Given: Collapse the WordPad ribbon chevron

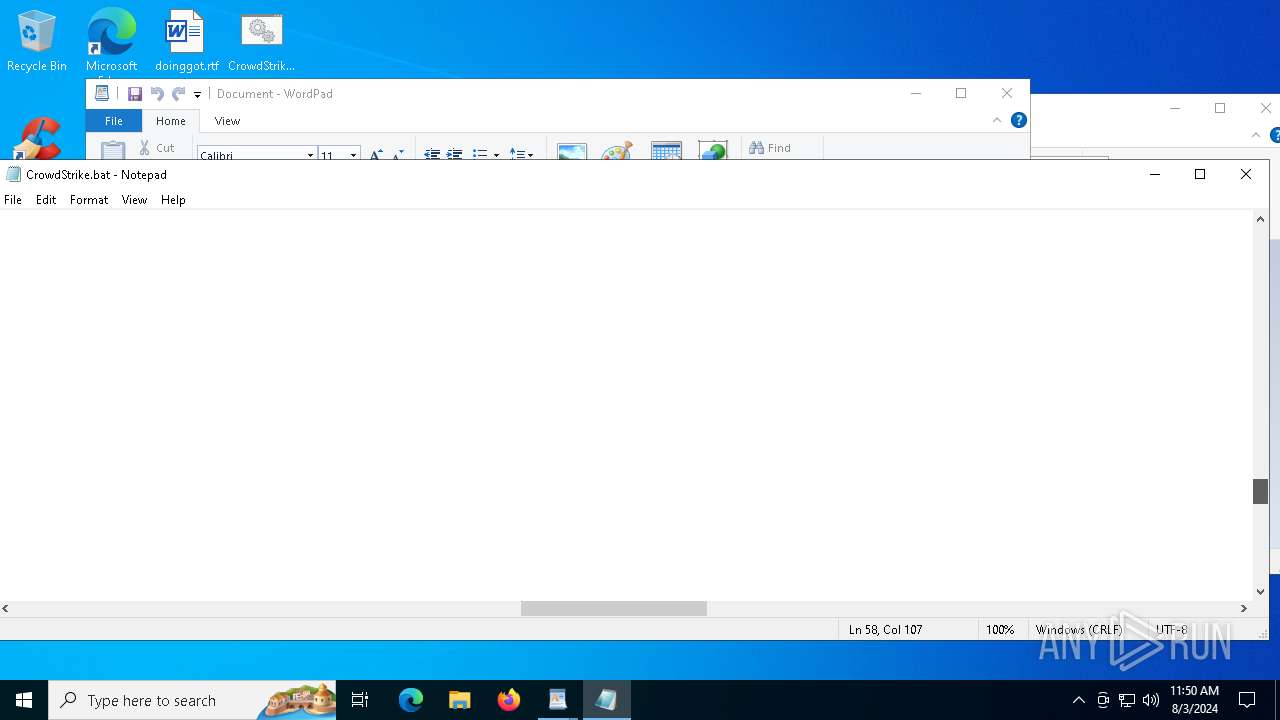Looking at the screenshot, I should (996, 120).
